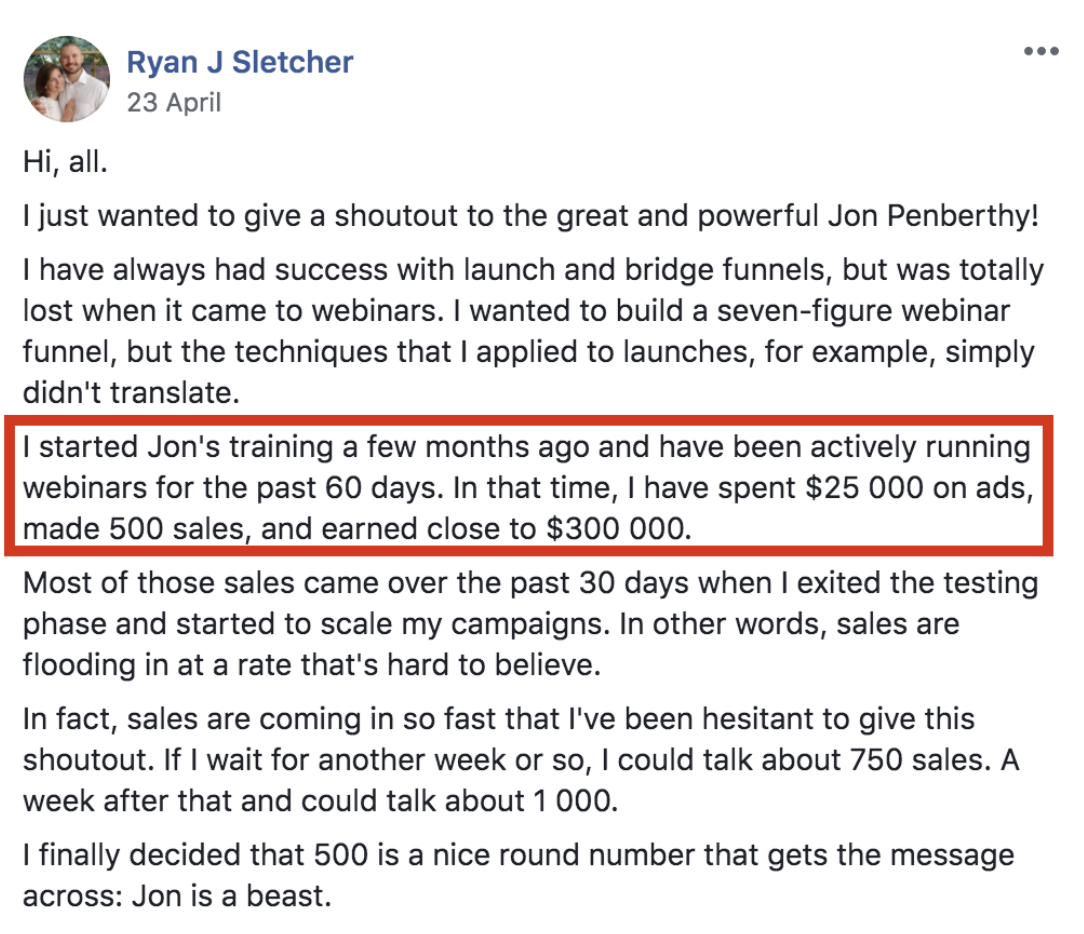Click the words 'seven-figure webinar'
1084x934 pixels.
tap(863, 311)
